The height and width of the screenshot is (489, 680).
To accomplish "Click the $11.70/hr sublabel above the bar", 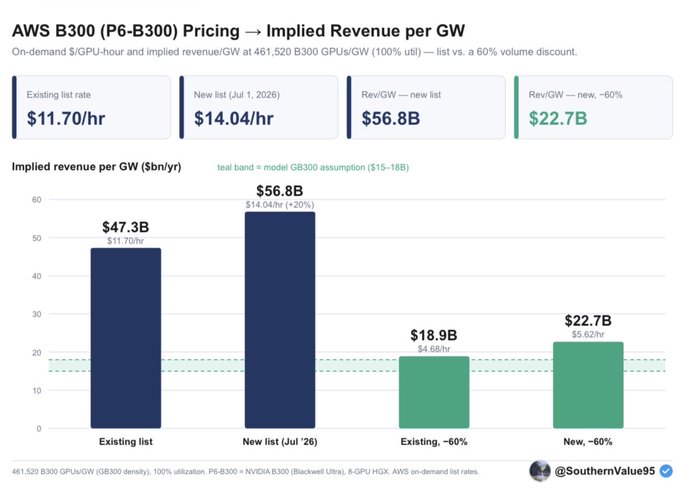I will coord(126,241).
